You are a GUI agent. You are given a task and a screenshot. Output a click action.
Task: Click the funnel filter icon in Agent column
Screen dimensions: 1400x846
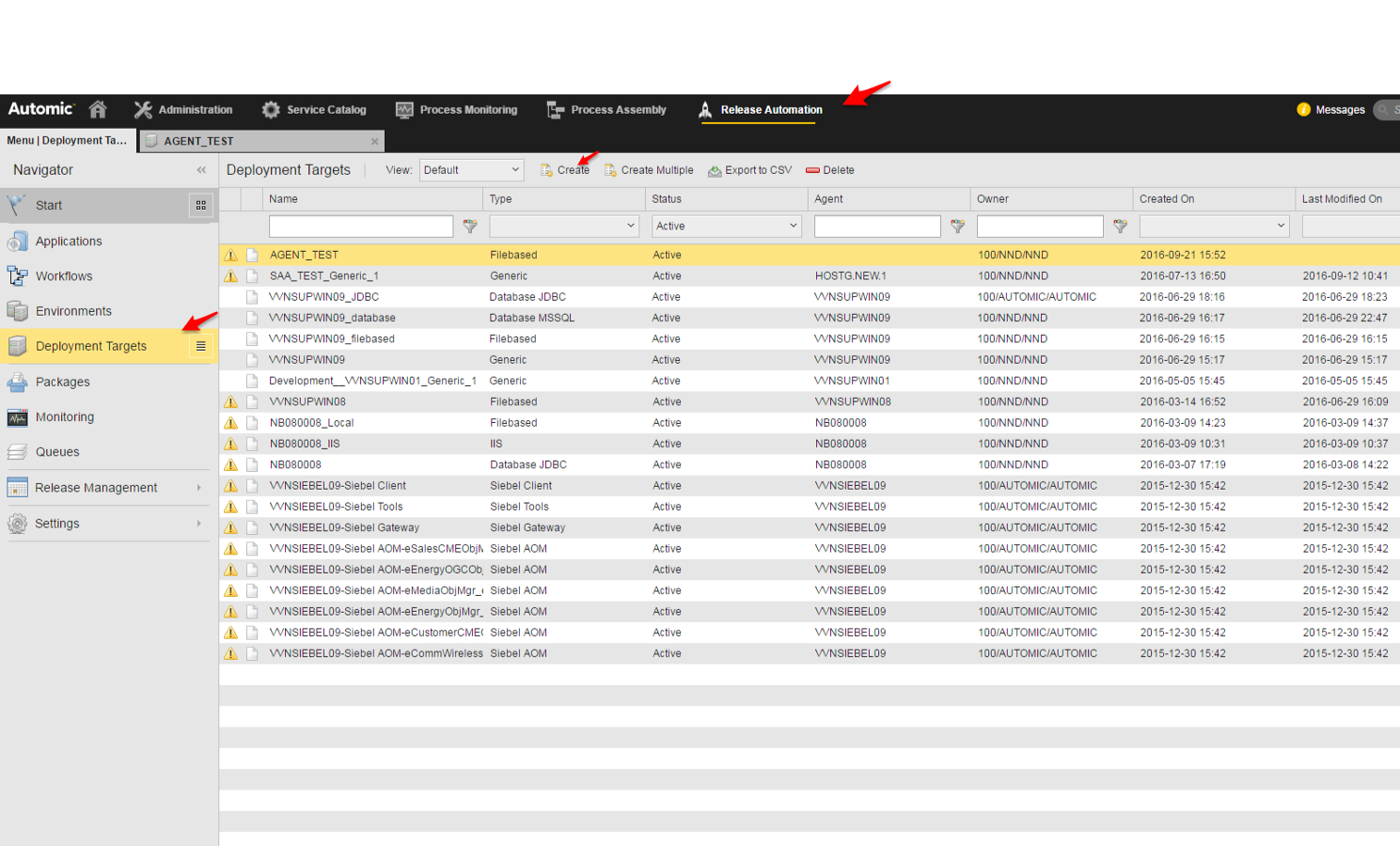(957, 226)
